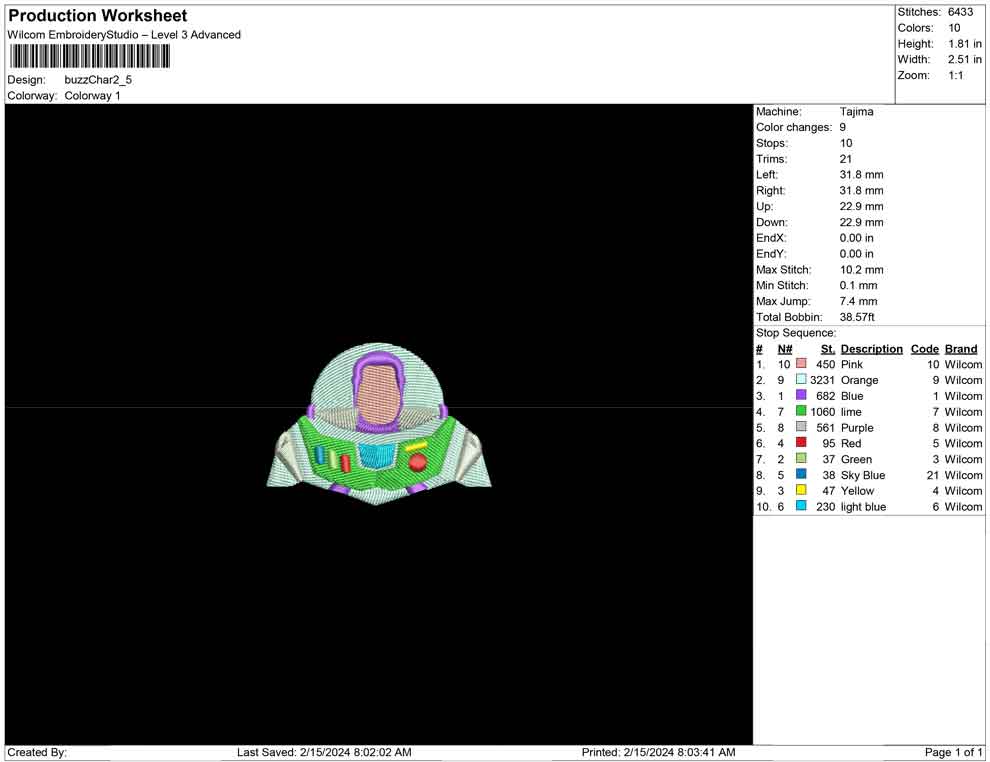
Task: Click the gray swatch labeled Purple
Action: [801, 428]
